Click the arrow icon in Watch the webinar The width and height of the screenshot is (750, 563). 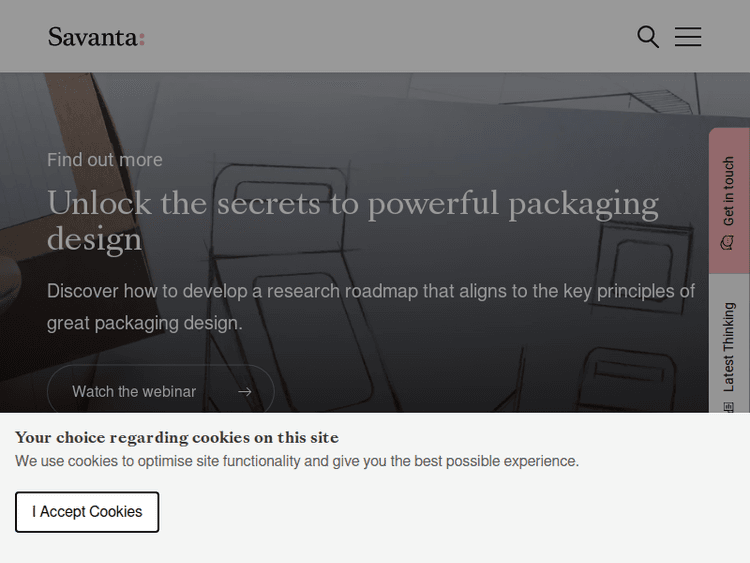click(x=244, y=392)
